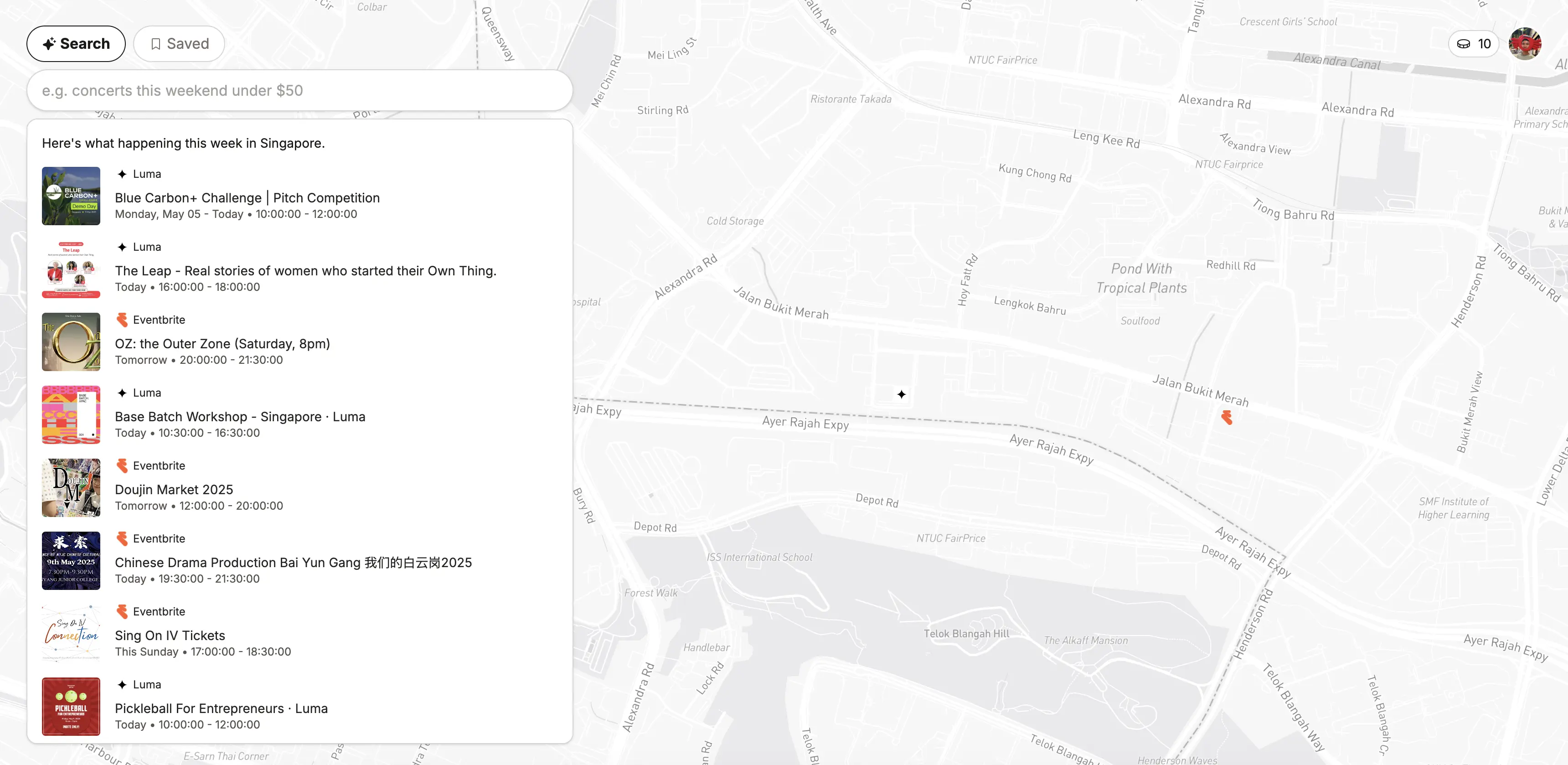
Task: Open OZ: the Outer Zone event title
Action: (222, 344)
